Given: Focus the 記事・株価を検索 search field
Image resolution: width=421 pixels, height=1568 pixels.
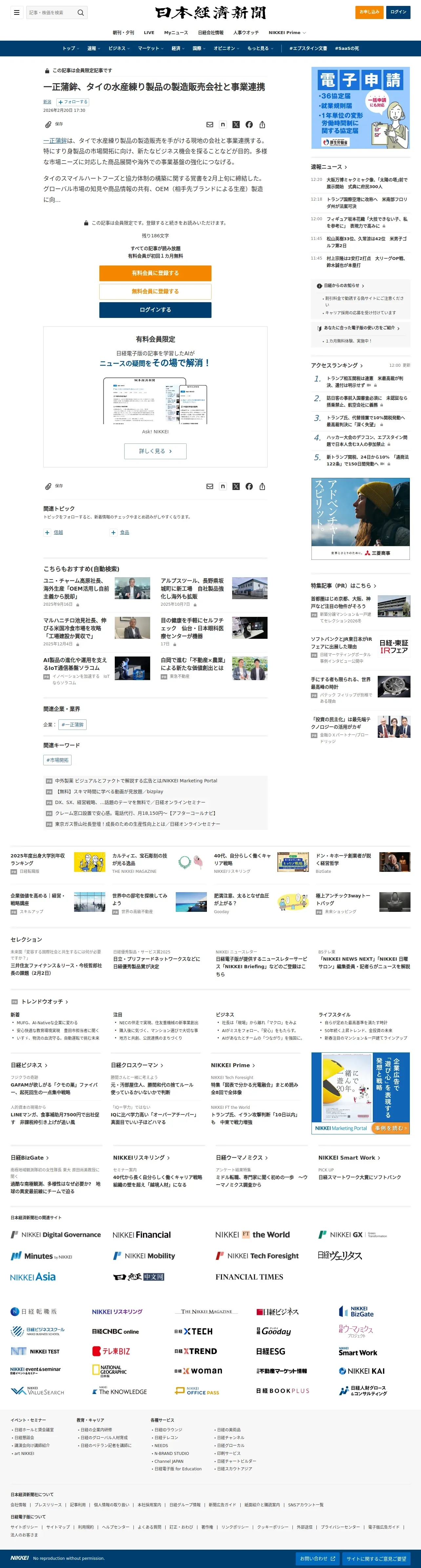Looking at the screenshot, I should 51,12.
